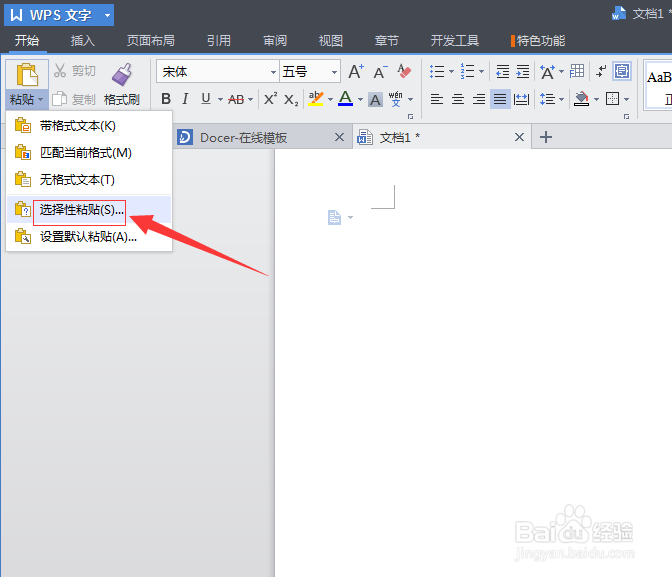Toggle character shading A button

(375, 99)
